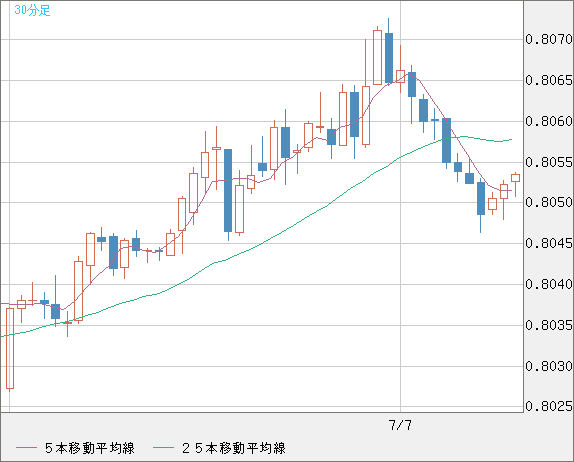574x462 pixels.
Task: Click the 5本移動平均線 legend text
Action: [90, 448]
